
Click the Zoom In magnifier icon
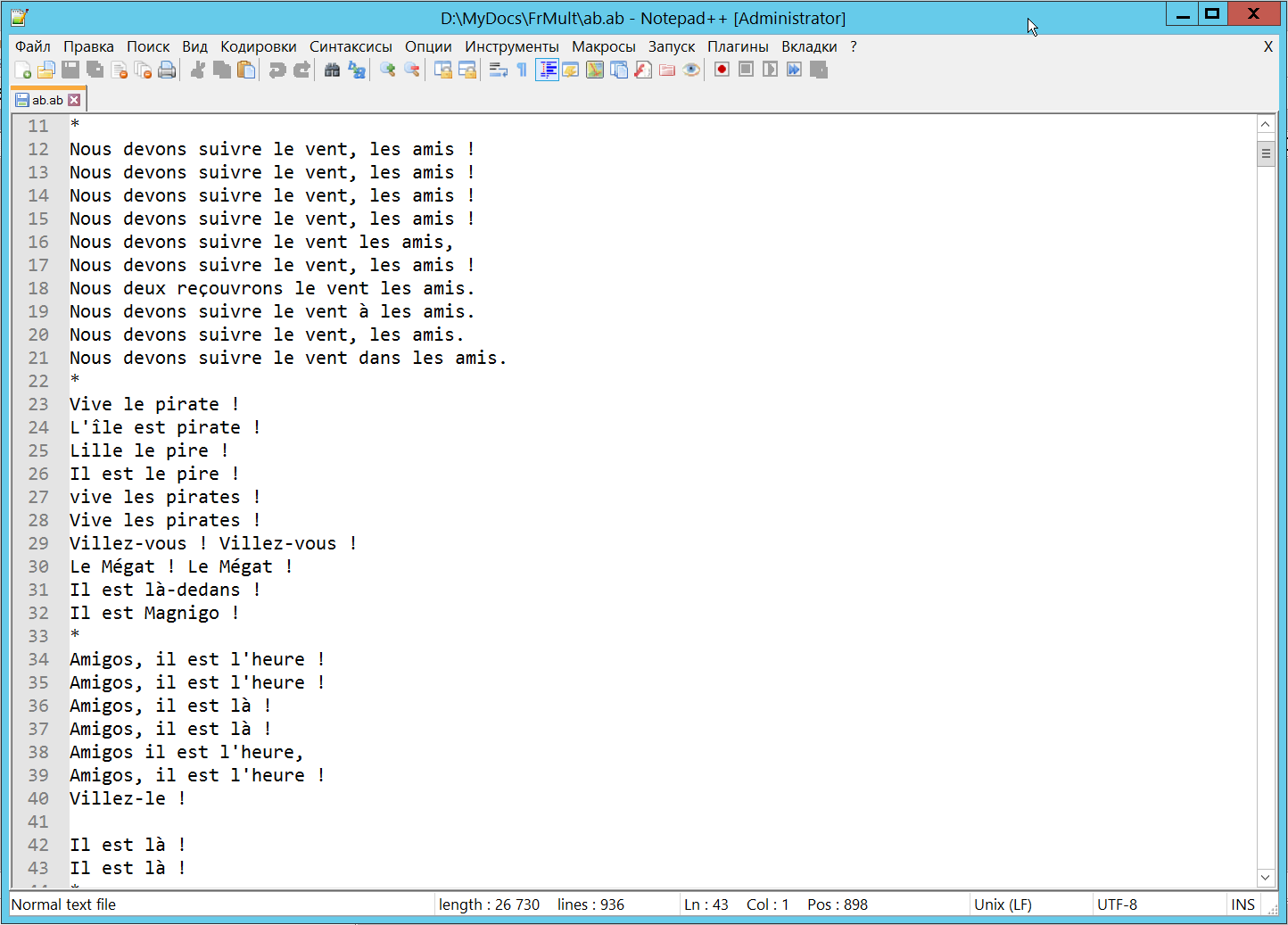387,70
